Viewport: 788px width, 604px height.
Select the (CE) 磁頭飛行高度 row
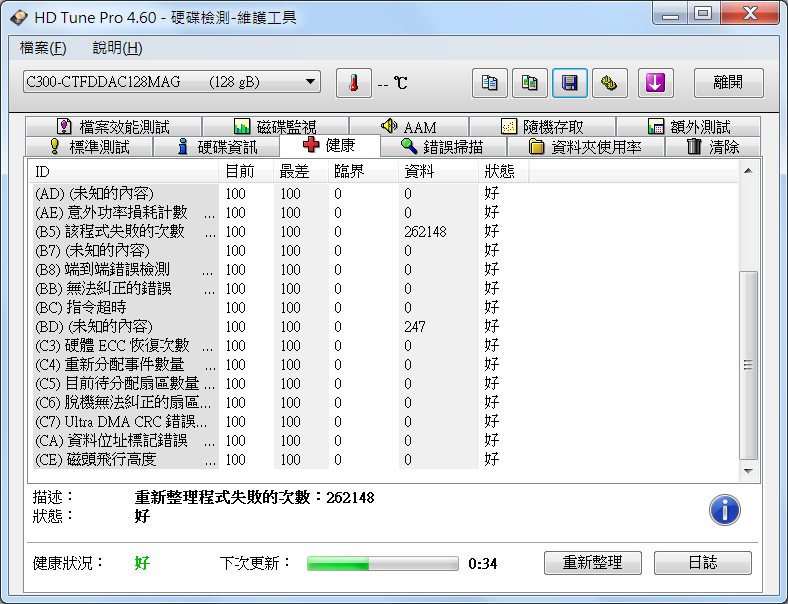384,460
